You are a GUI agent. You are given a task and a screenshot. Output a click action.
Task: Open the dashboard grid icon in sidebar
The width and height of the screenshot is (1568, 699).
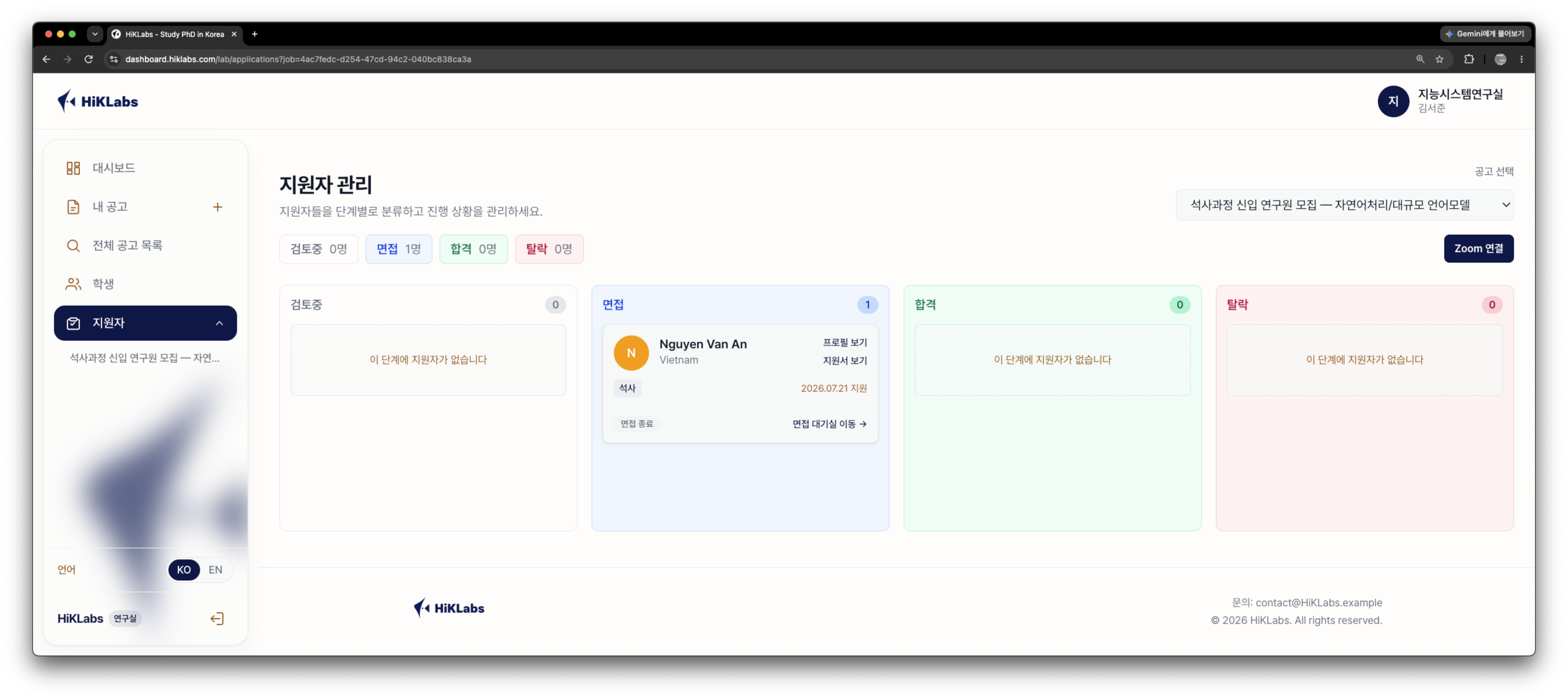point(73,168)
